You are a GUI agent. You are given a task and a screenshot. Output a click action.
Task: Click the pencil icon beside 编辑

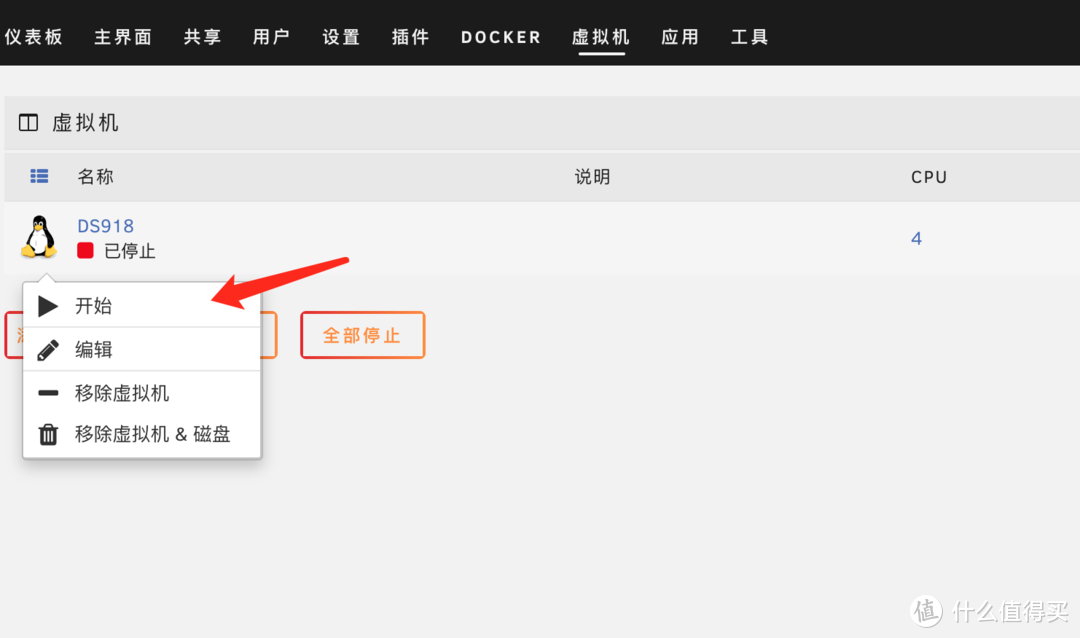tap(47, 349)
